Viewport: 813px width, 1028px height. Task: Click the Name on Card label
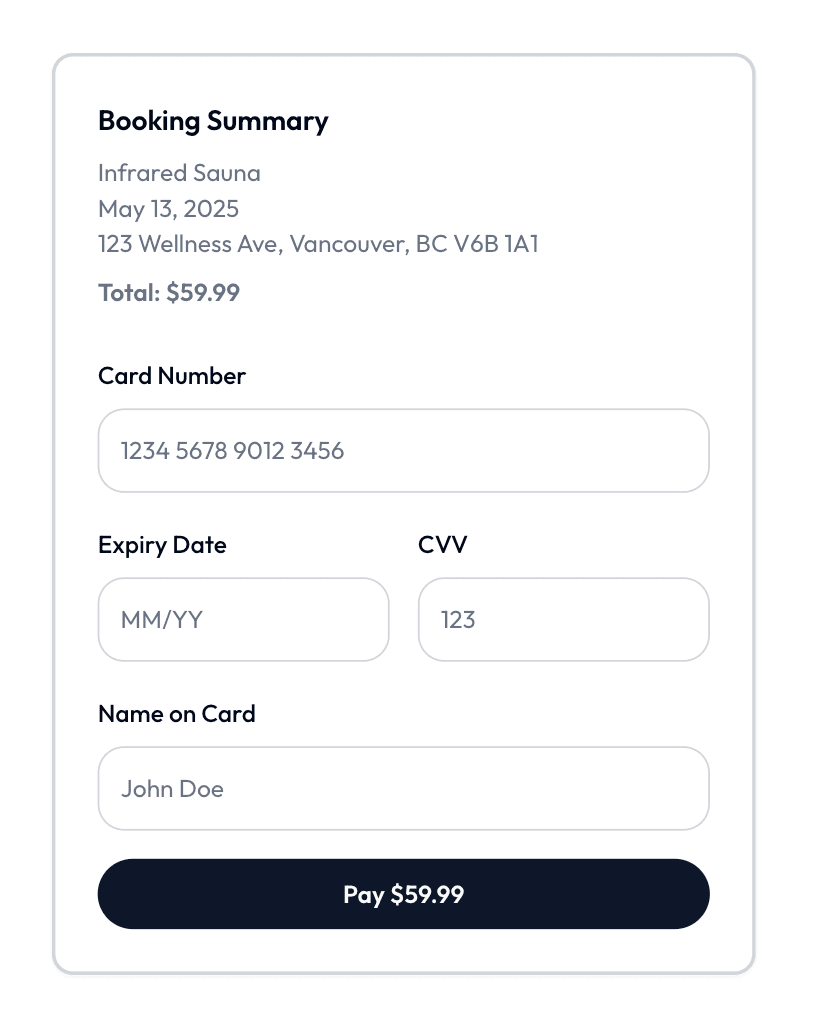click(177, 714)
